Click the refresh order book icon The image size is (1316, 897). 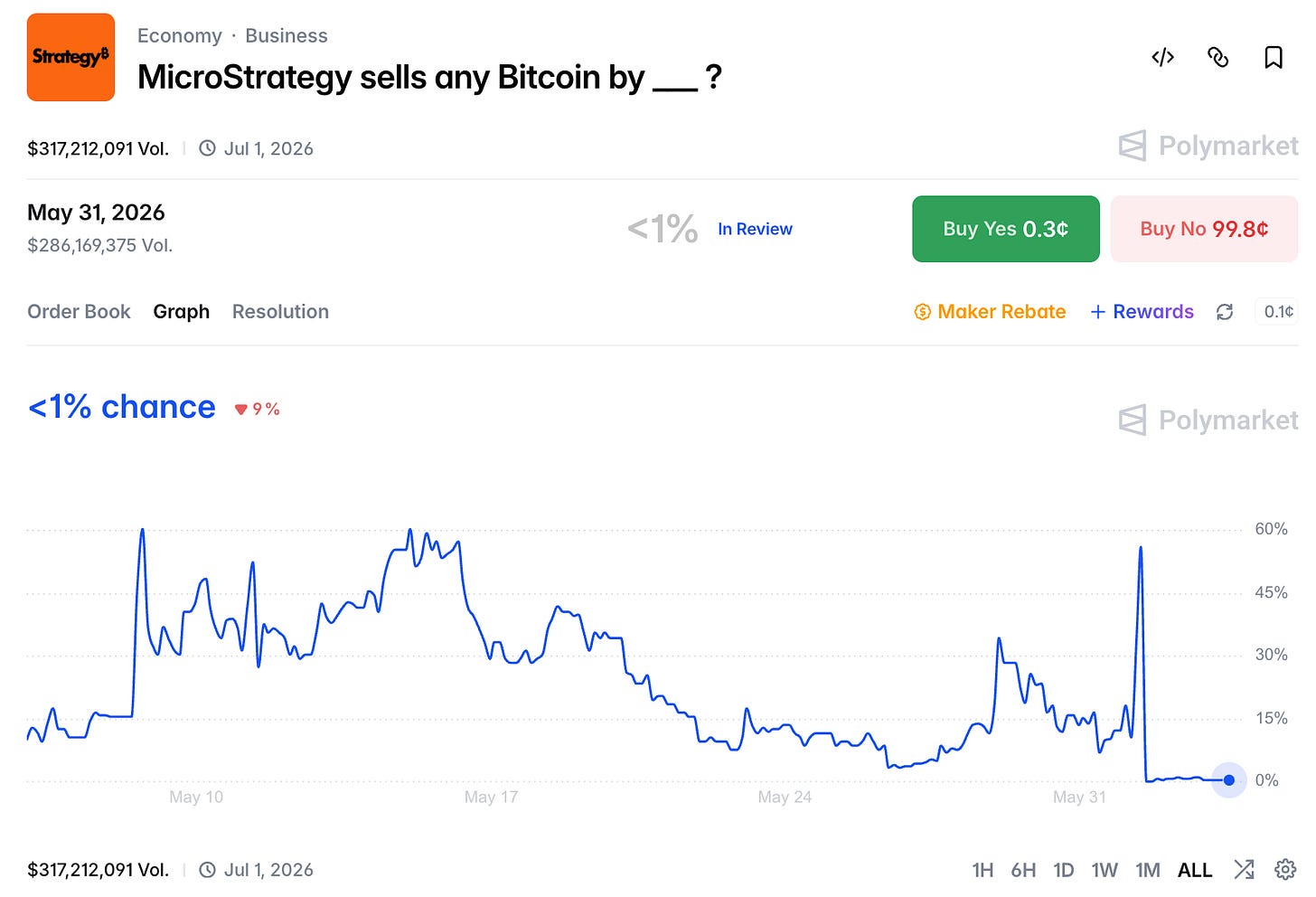pyautogui.click(x=1225, y=312)
